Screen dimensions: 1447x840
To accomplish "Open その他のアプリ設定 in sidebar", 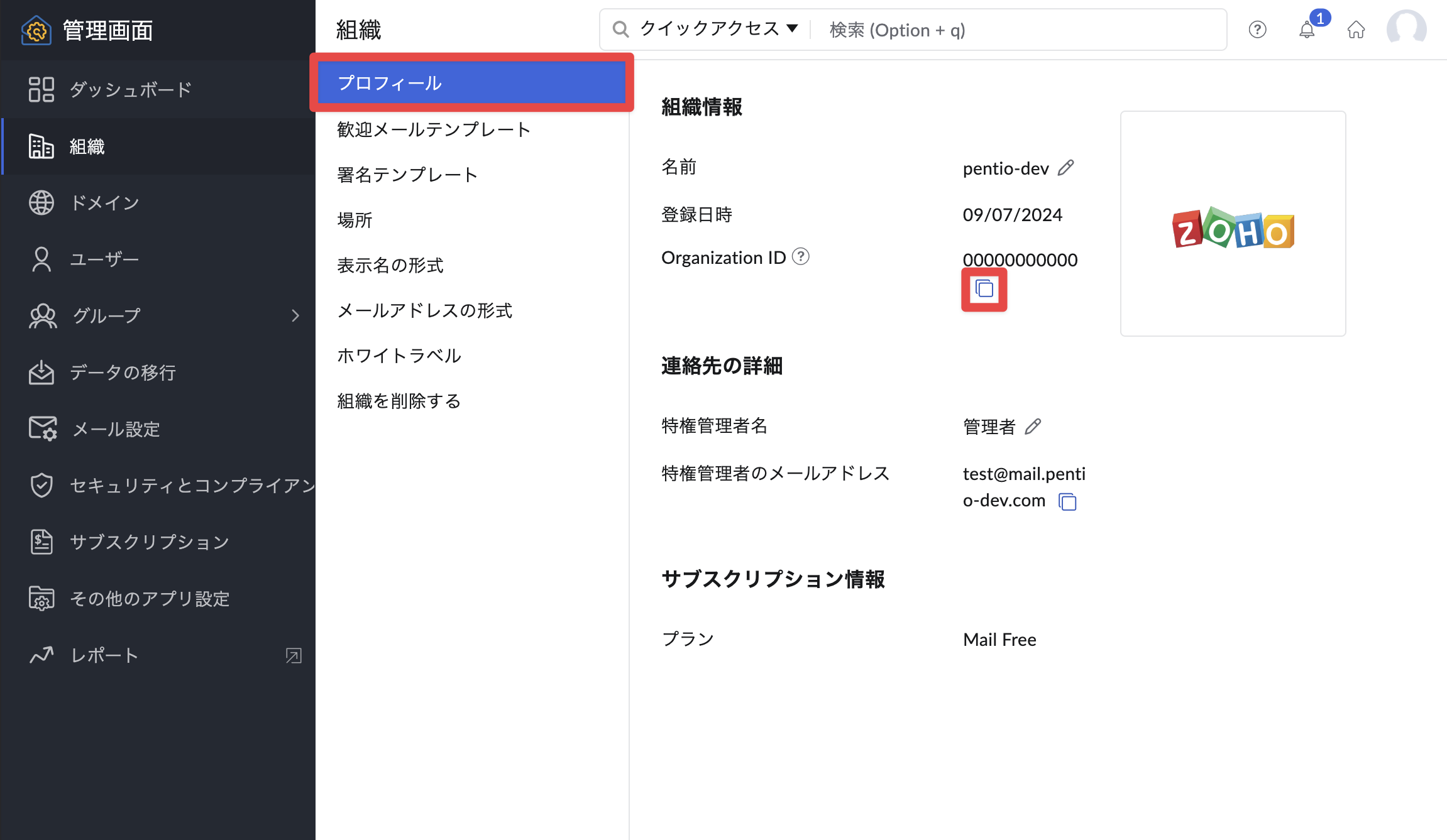I will [x=158, y=598].
